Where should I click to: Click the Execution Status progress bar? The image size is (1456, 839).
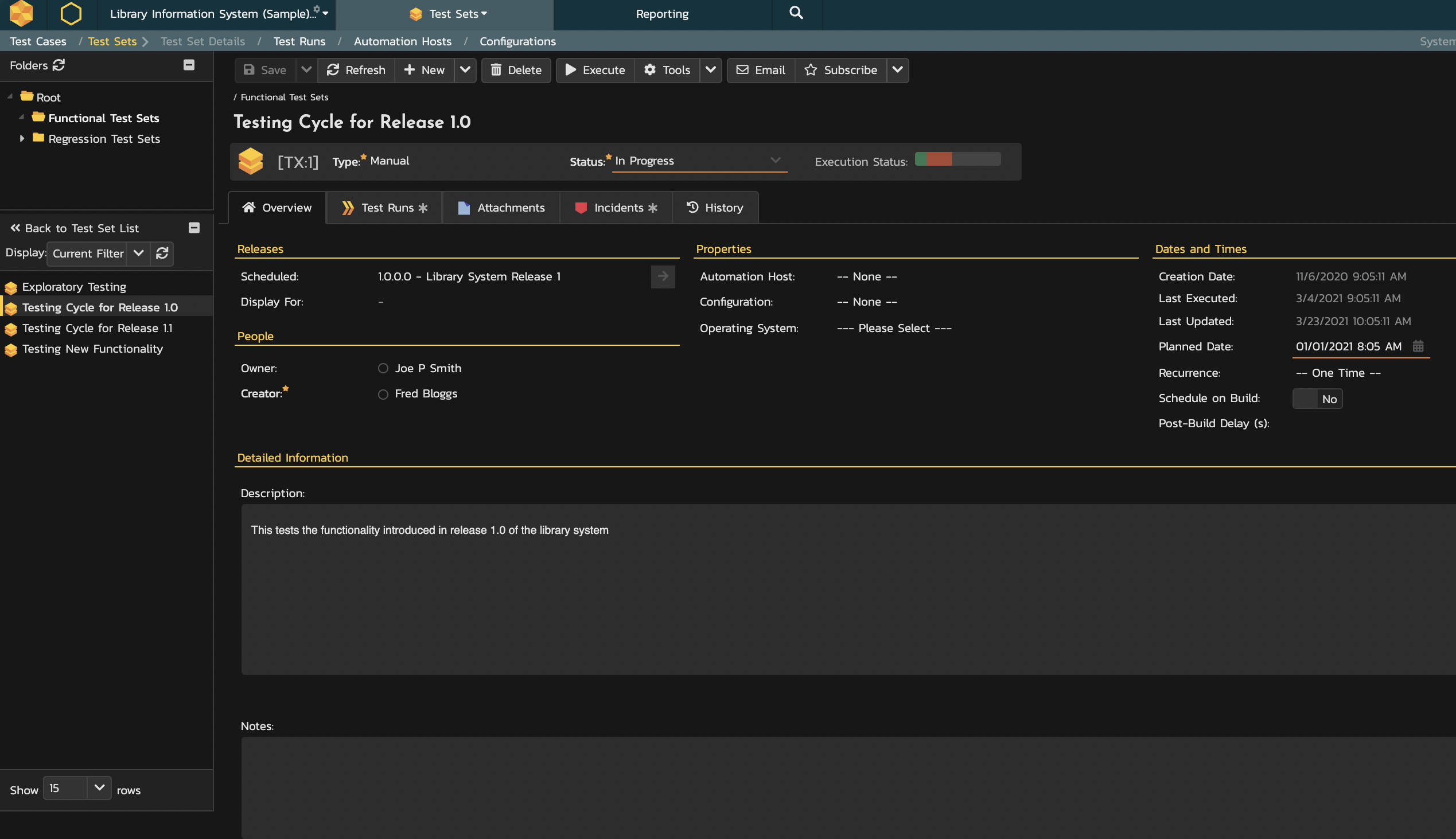(957, 159)
